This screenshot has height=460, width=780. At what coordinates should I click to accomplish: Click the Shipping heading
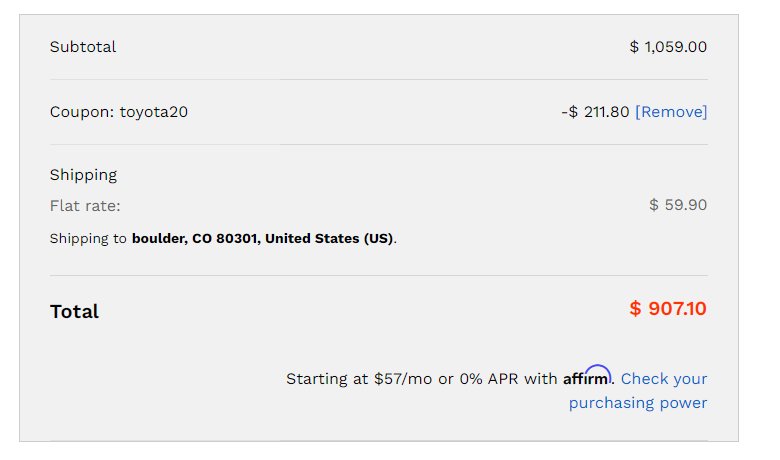pos(83,175)
